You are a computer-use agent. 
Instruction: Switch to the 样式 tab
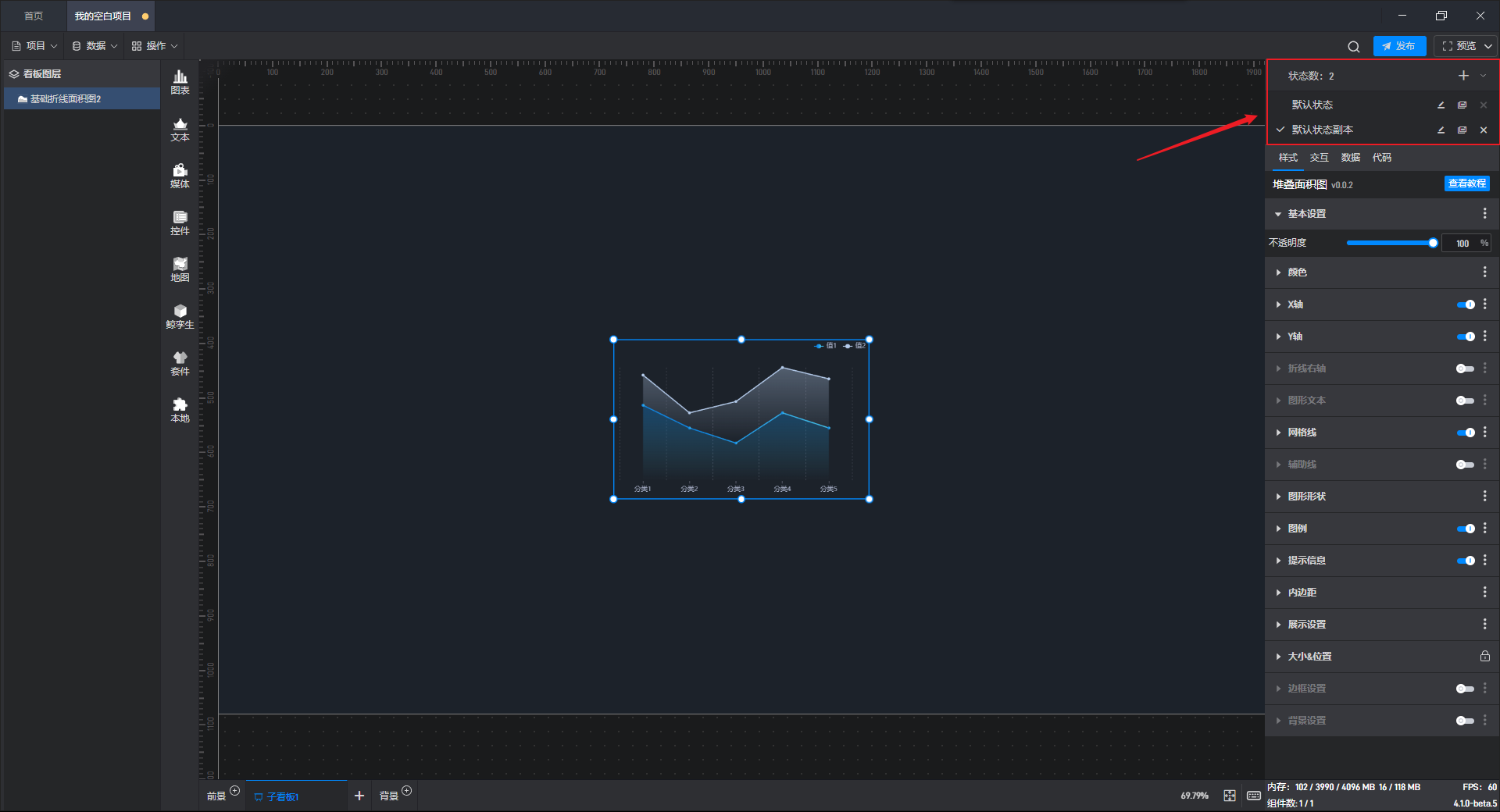point(1287,158)
